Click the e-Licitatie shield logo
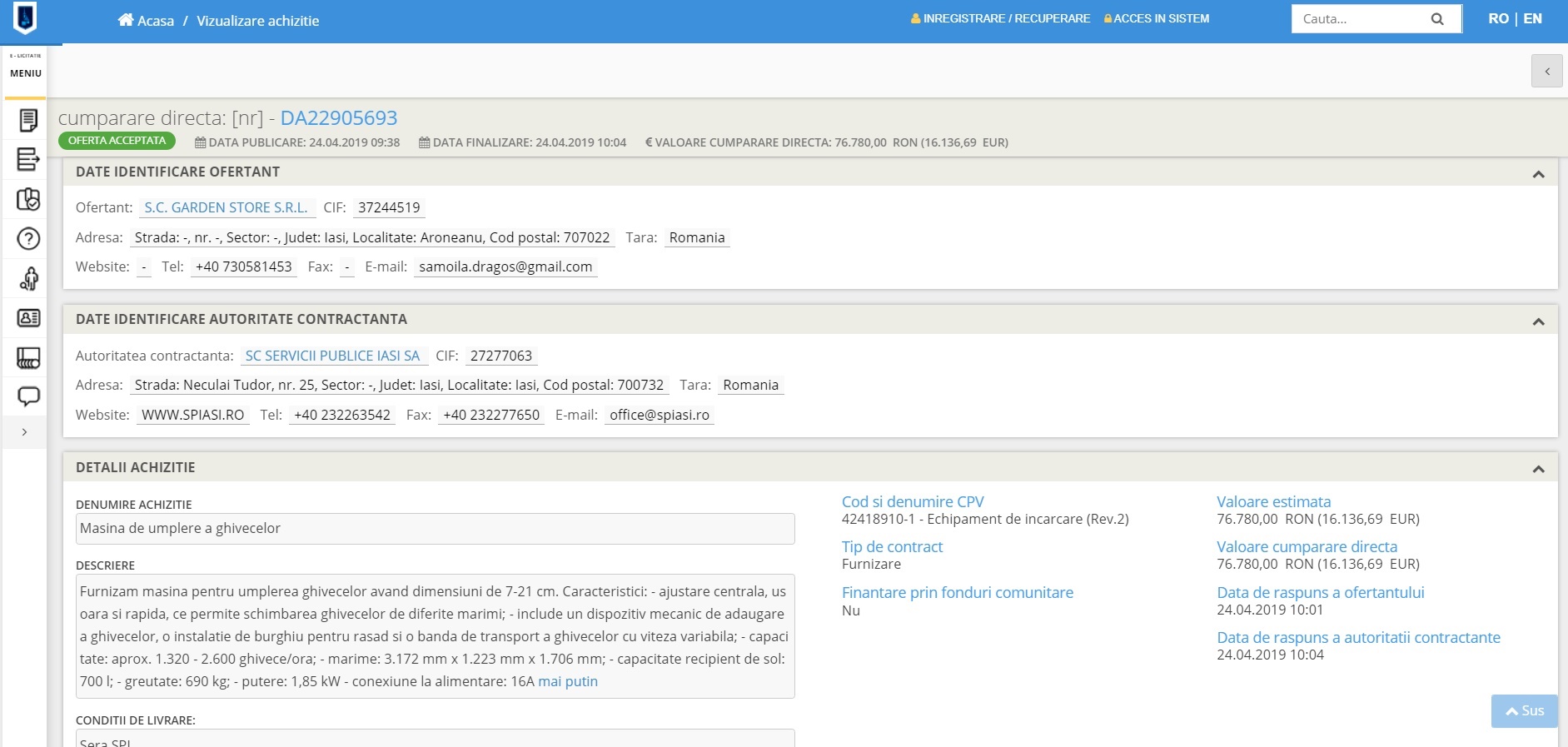Image resolution: width=1568 pixels, height=747 pixels. tap(26, 17)
